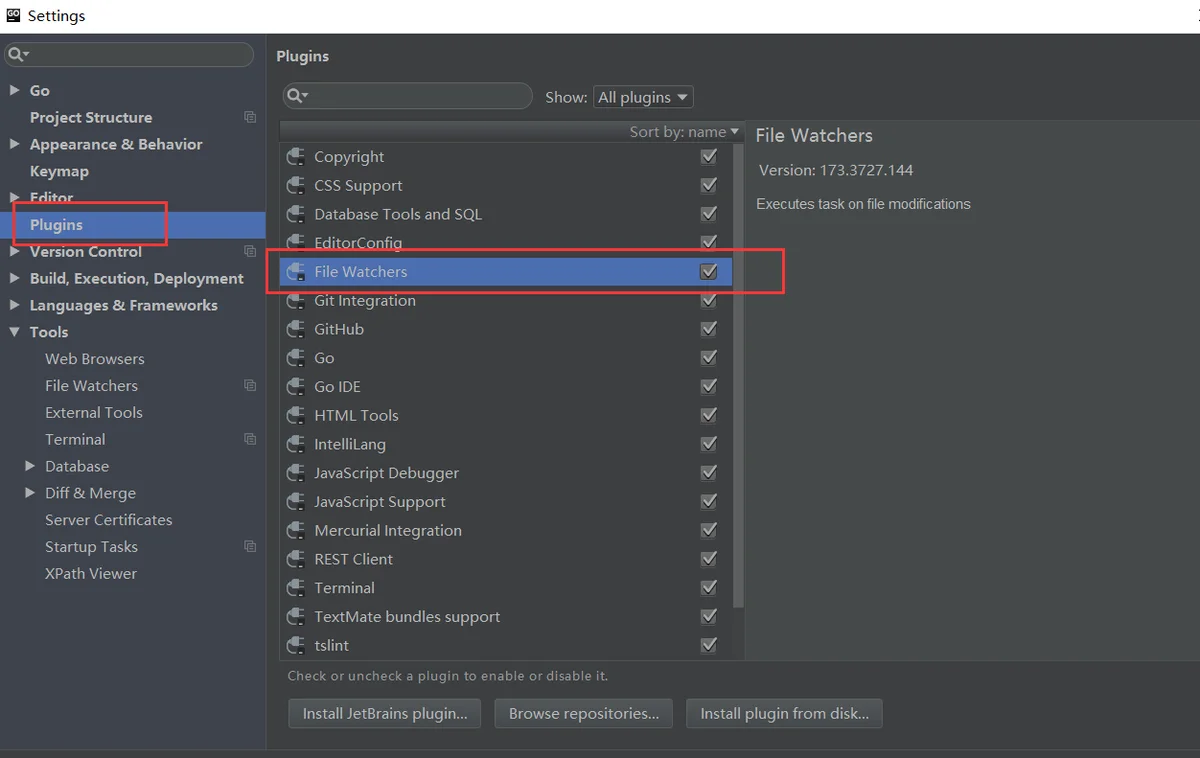The height and width of the screenshot is (758, 1200).
Task: Toggle the File Watchers plugin checkbox
Action: 709,272
